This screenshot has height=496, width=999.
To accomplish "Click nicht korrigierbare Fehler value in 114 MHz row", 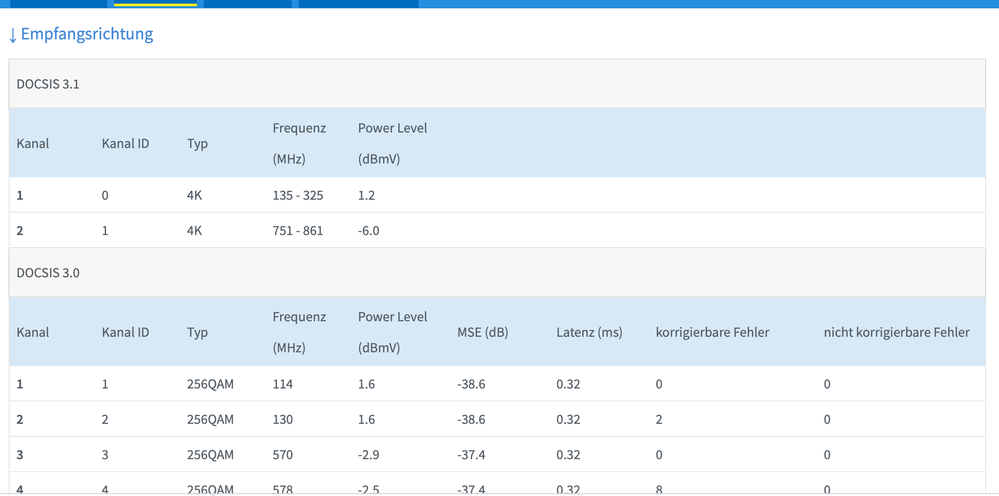I will (827, 384).
